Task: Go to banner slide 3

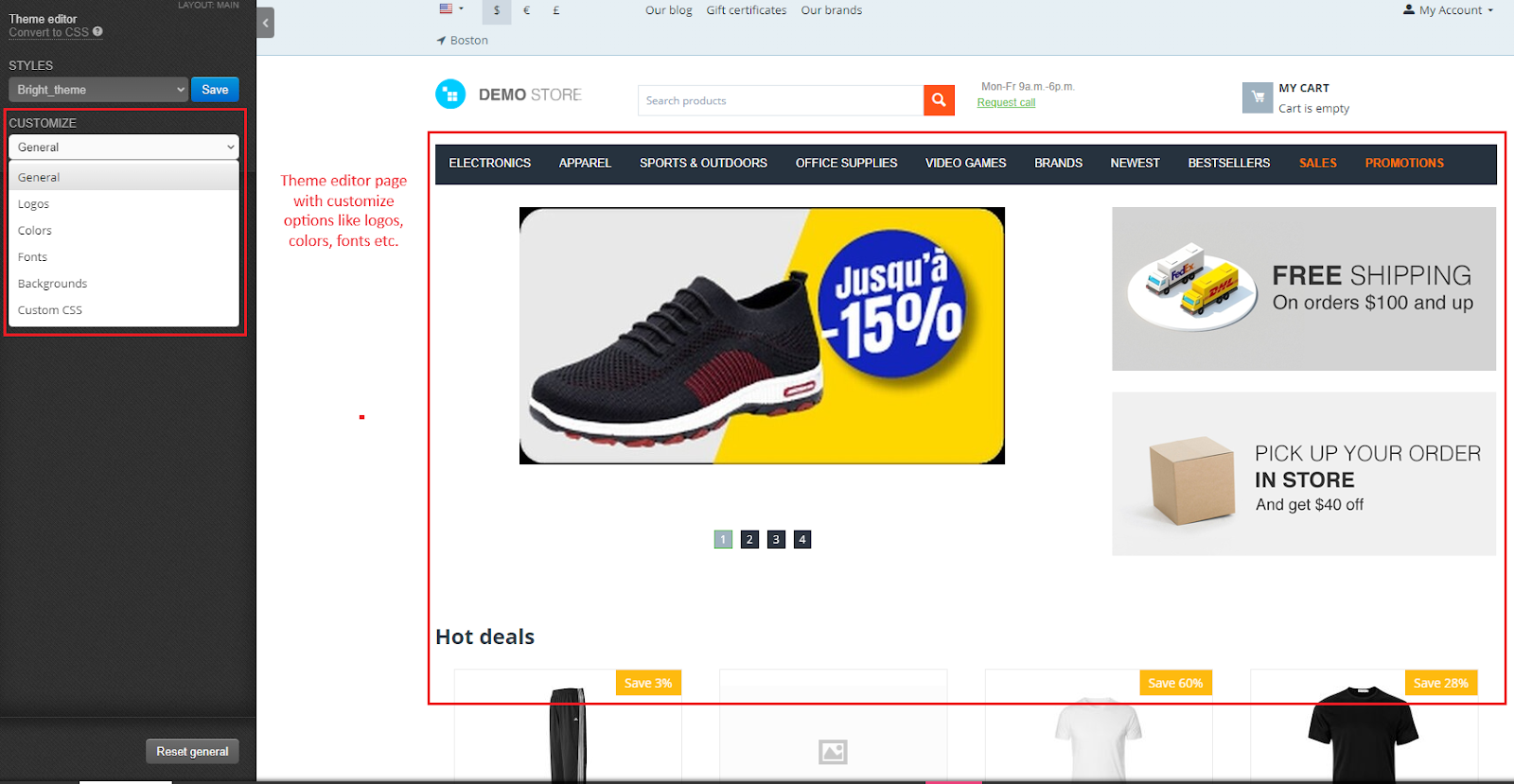Action: [776, 539]
